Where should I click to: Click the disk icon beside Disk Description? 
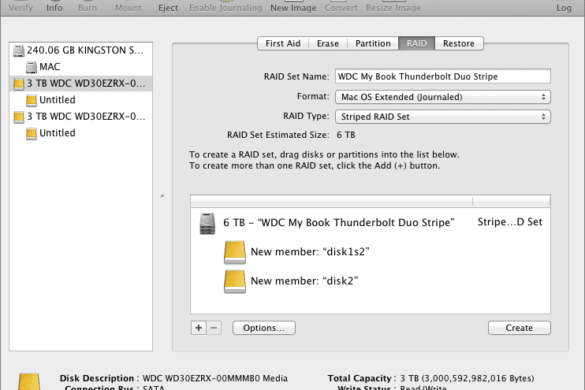coord(29,381)
